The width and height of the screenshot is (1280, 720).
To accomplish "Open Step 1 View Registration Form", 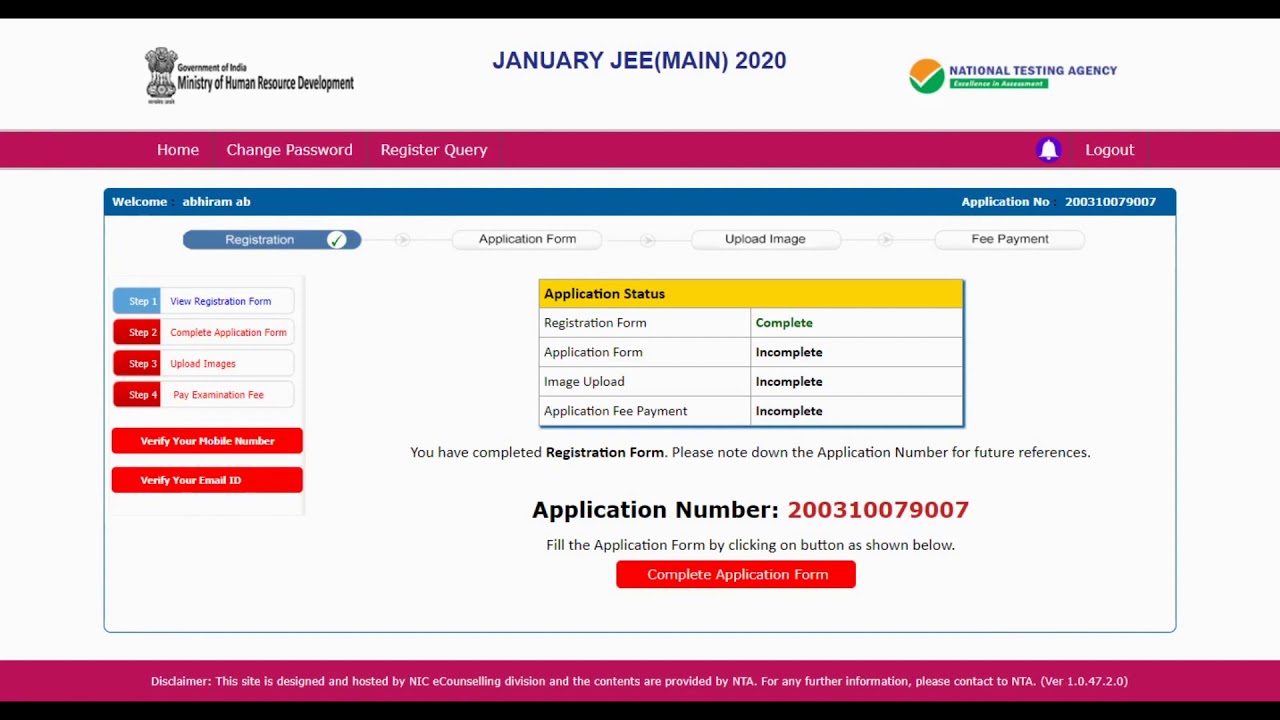I will pos(203,301).
